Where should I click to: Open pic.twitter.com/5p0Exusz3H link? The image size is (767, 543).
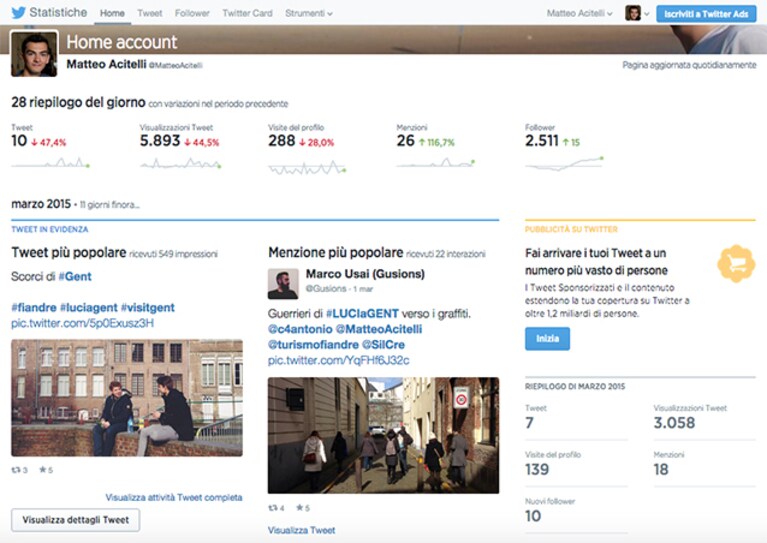tap(82, 323)
